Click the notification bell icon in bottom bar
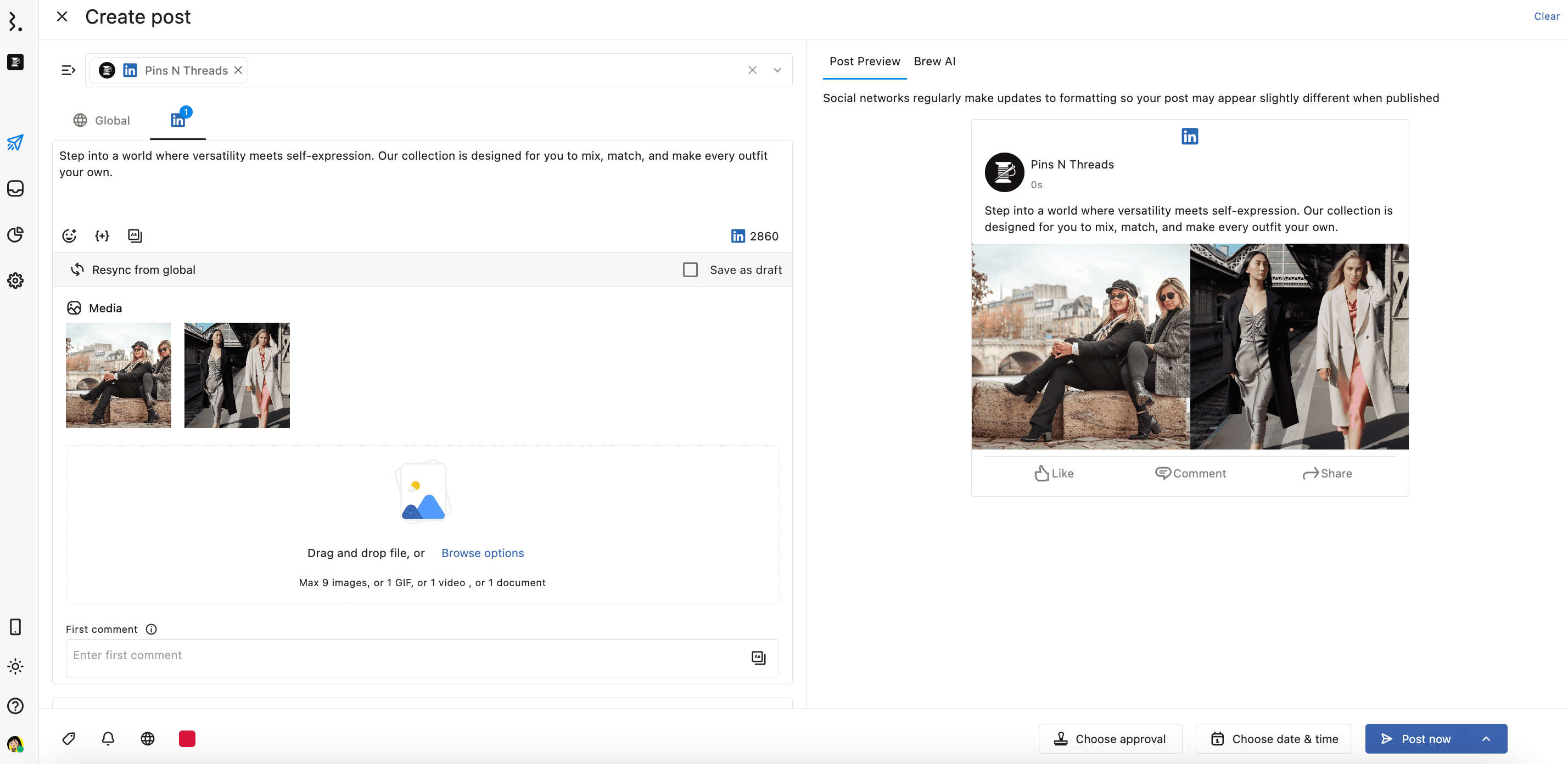The height and width of the screenshot is (764, 1568). [108, 738]
